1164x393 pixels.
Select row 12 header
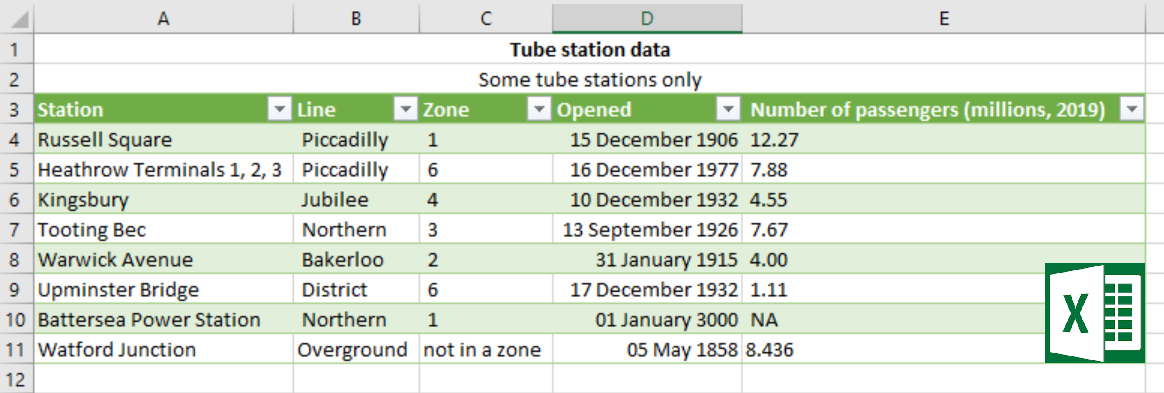point(17,379)
